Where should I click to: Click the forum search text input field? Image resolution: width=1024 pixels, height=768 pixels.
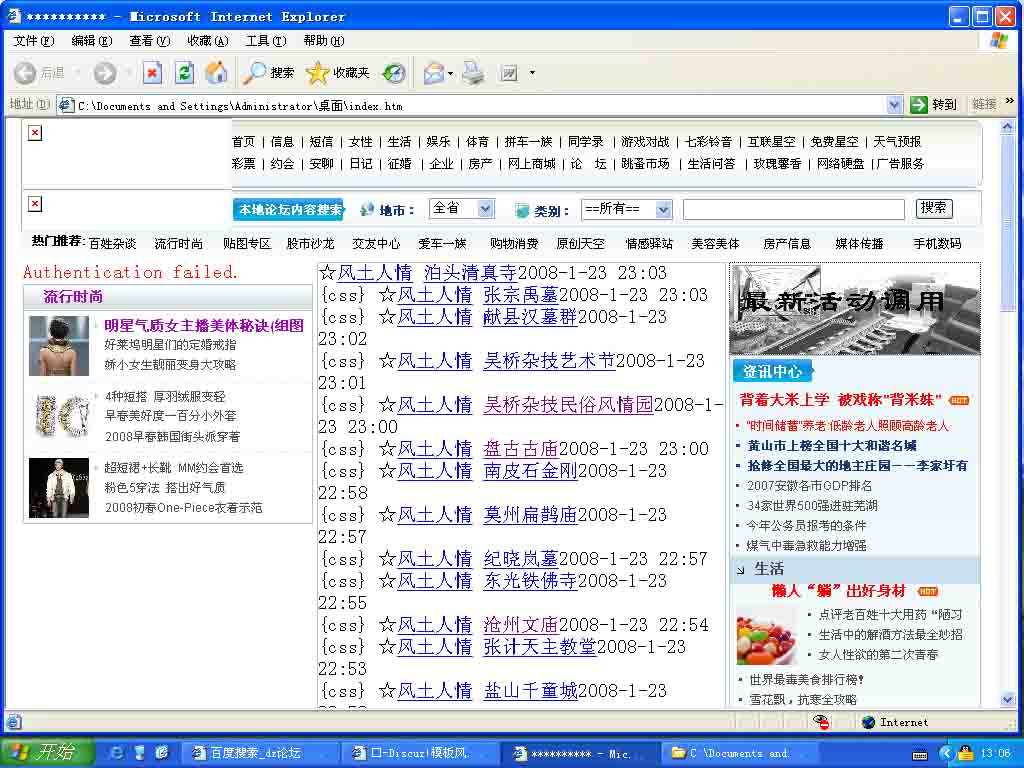pyautogui.click(x=793, y=209)
